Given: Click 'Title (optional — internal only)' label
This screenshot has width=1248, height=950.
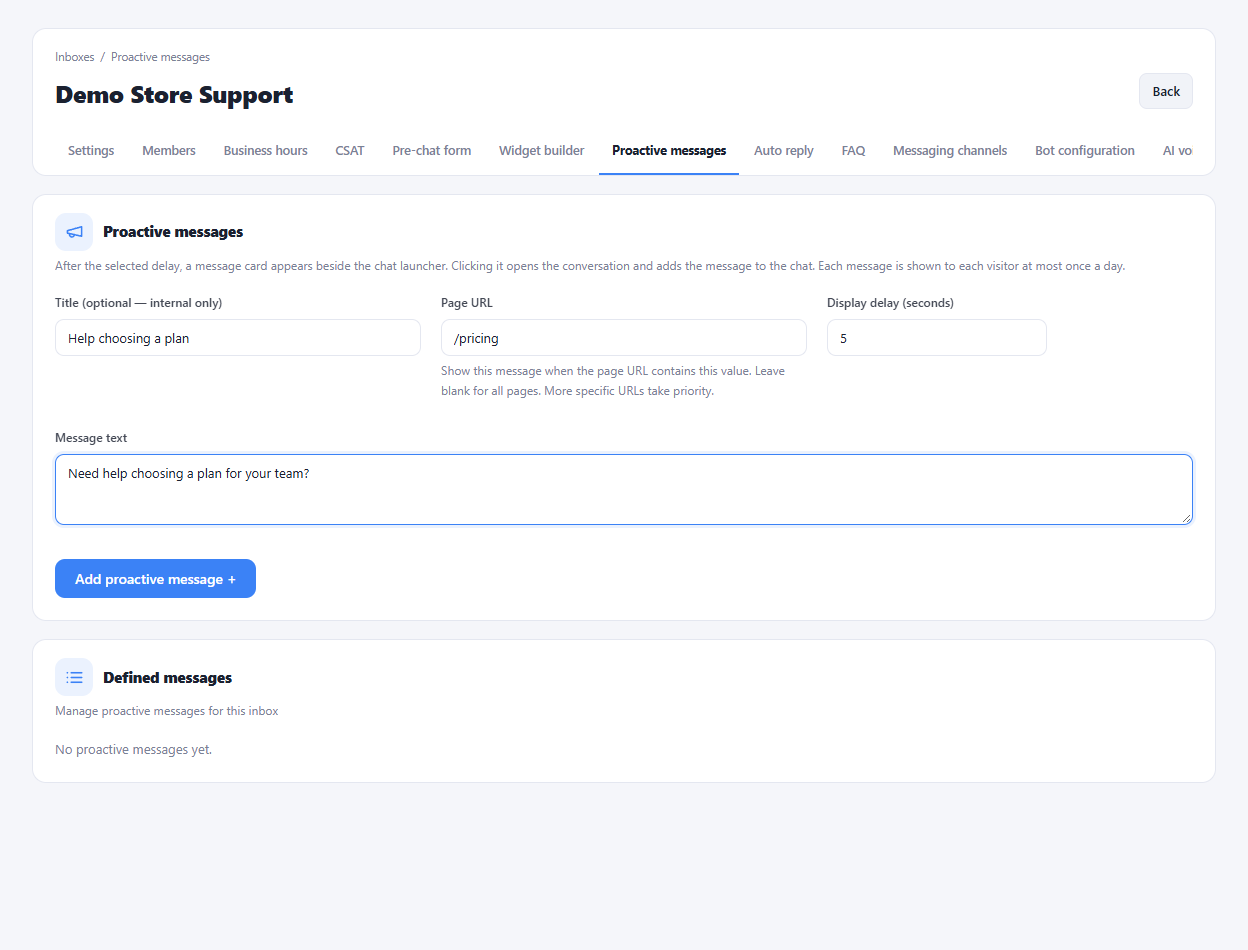Looking at the screenshot, I should pos(139,303).
